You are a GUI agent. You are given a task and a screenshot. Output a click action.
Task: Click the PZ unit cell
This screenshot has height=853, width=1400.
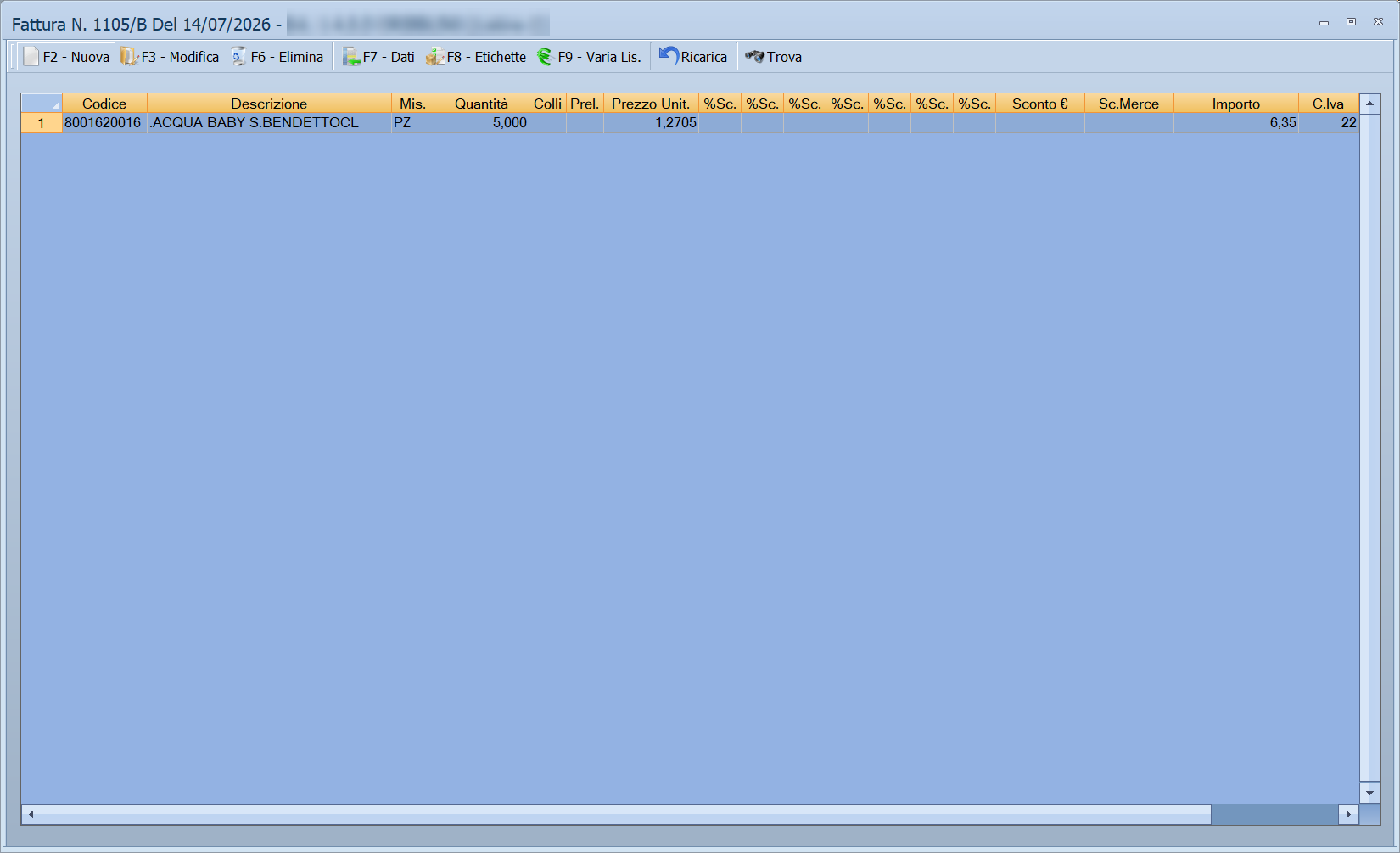412,123
